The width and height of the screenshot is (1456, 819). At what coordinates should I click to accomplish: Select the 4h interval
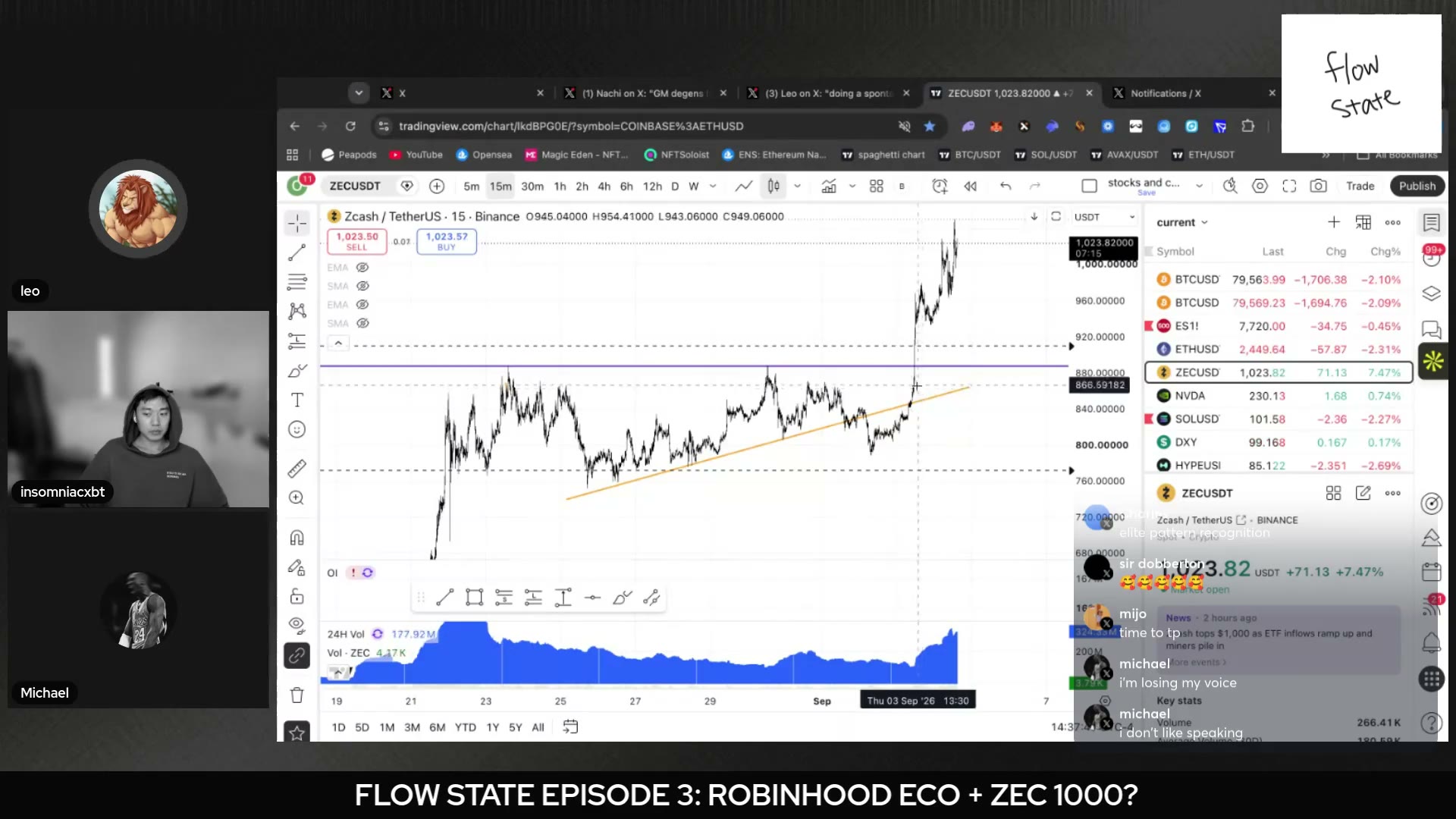coord(604,186)
